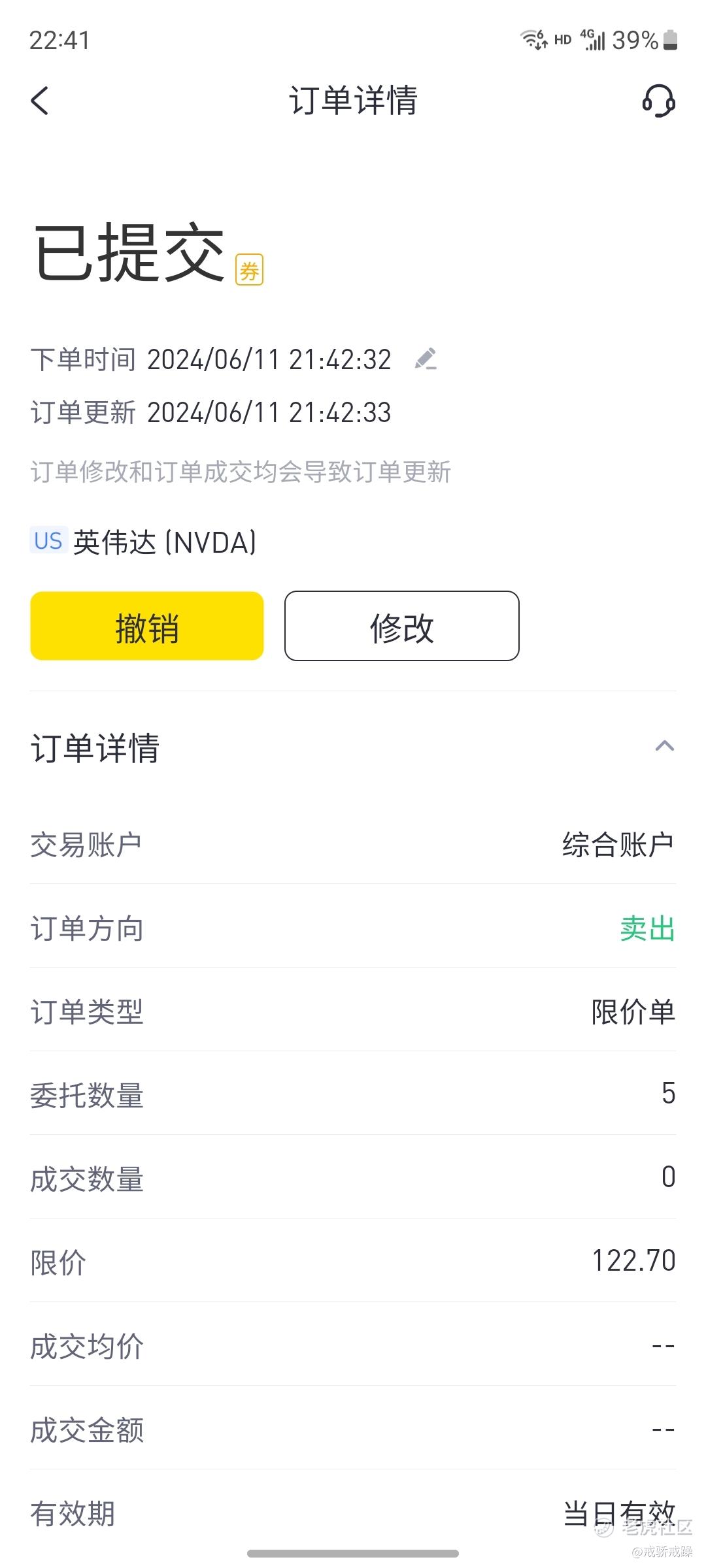Tap the 限价单 order type value
Viewport: 706px width, 1568px height.
pos(633,1012)
